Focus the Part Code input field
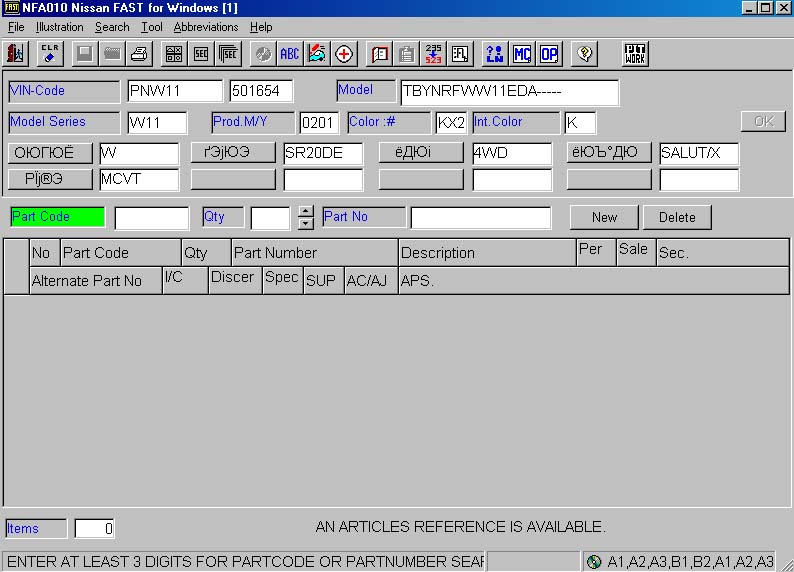Image resolution: width=794 pixels, height=572 pixels. [x=152, y=218]
